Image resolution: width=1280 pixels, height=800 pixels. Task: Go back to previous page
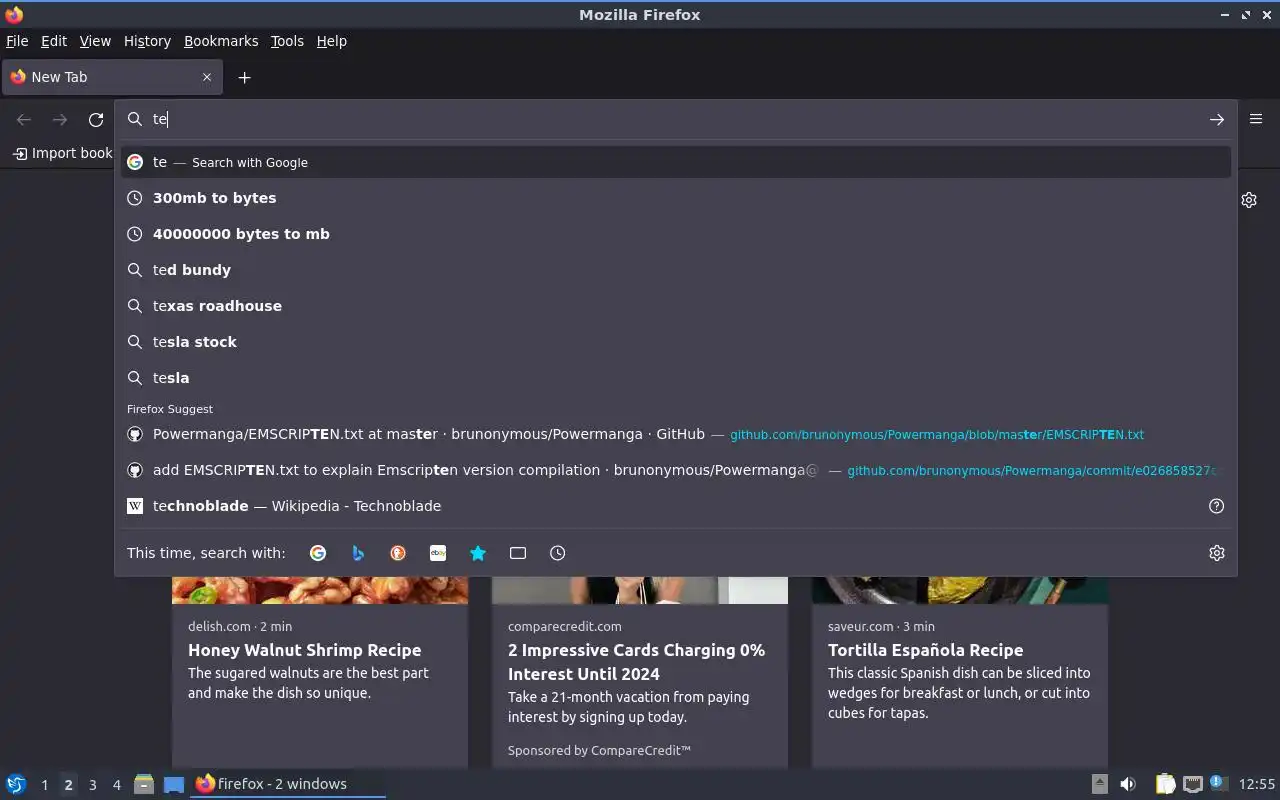pyautogui.click(x=24, y=120)
